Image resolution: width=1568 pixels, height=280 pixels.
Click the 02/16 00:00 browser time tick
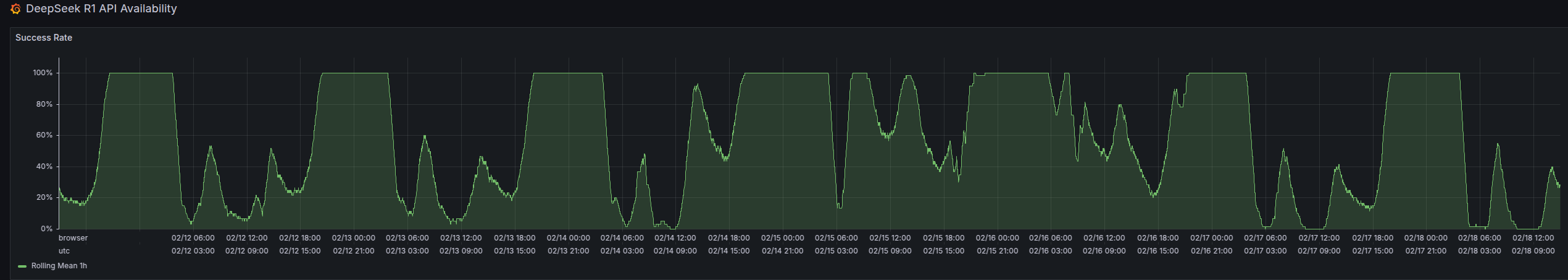click(998, 238)
